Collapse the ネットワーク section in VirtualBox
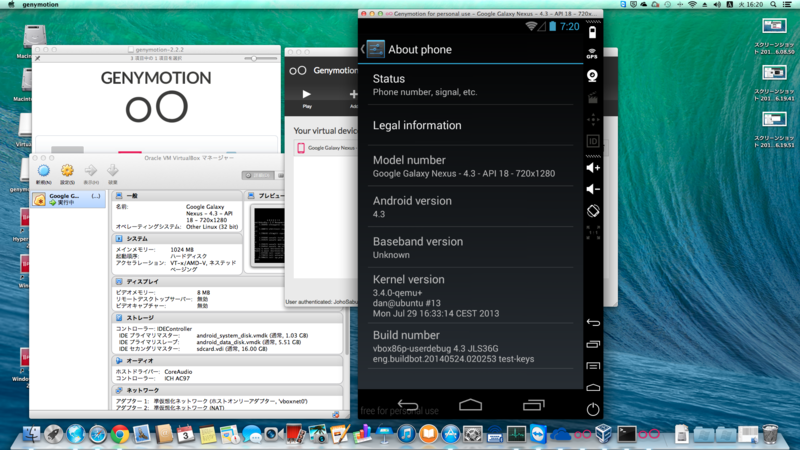 (x=228, y=390)
